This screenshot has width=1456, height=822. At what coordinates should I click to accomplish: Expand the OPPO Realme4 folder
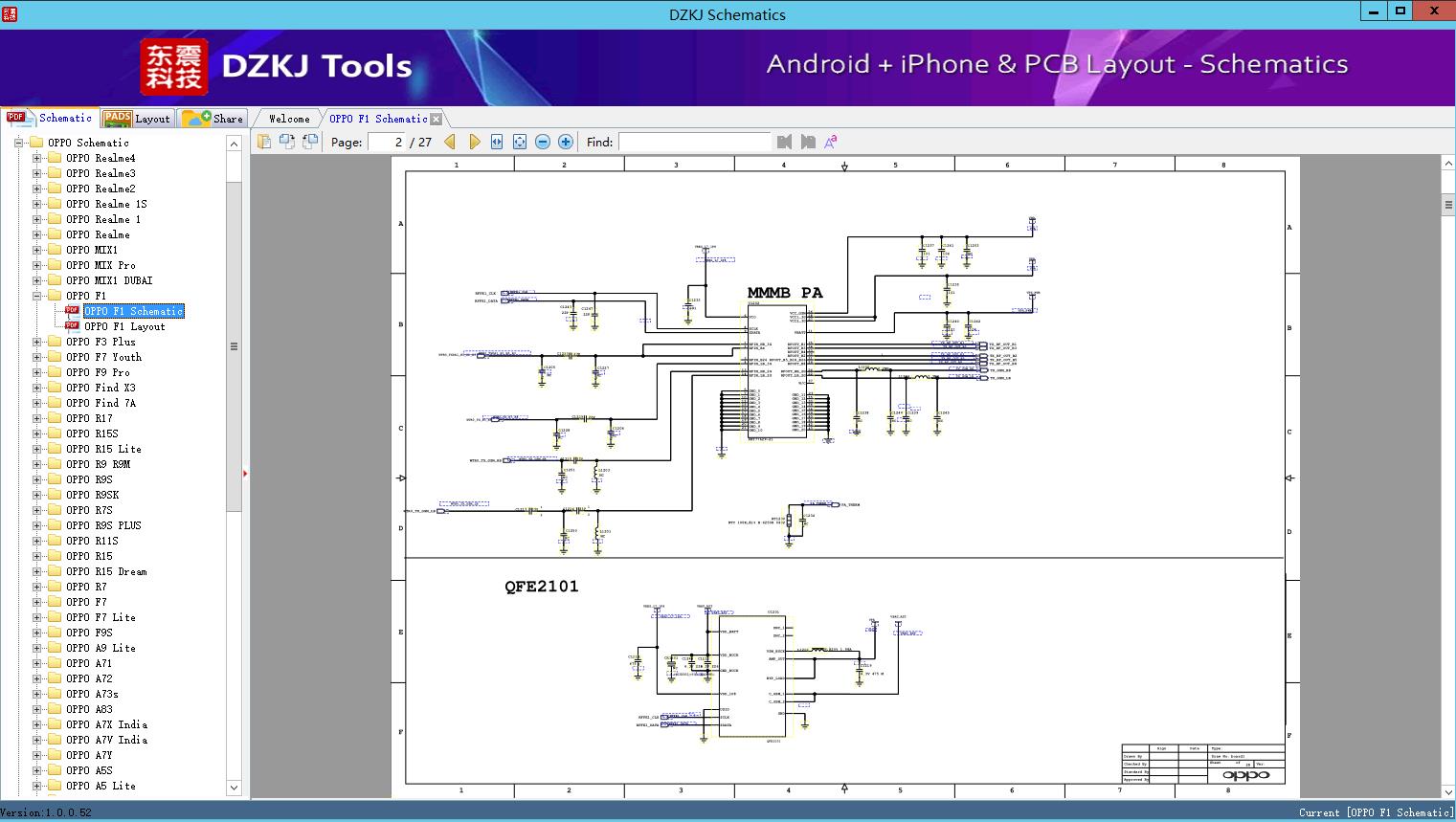click(36, 158)
